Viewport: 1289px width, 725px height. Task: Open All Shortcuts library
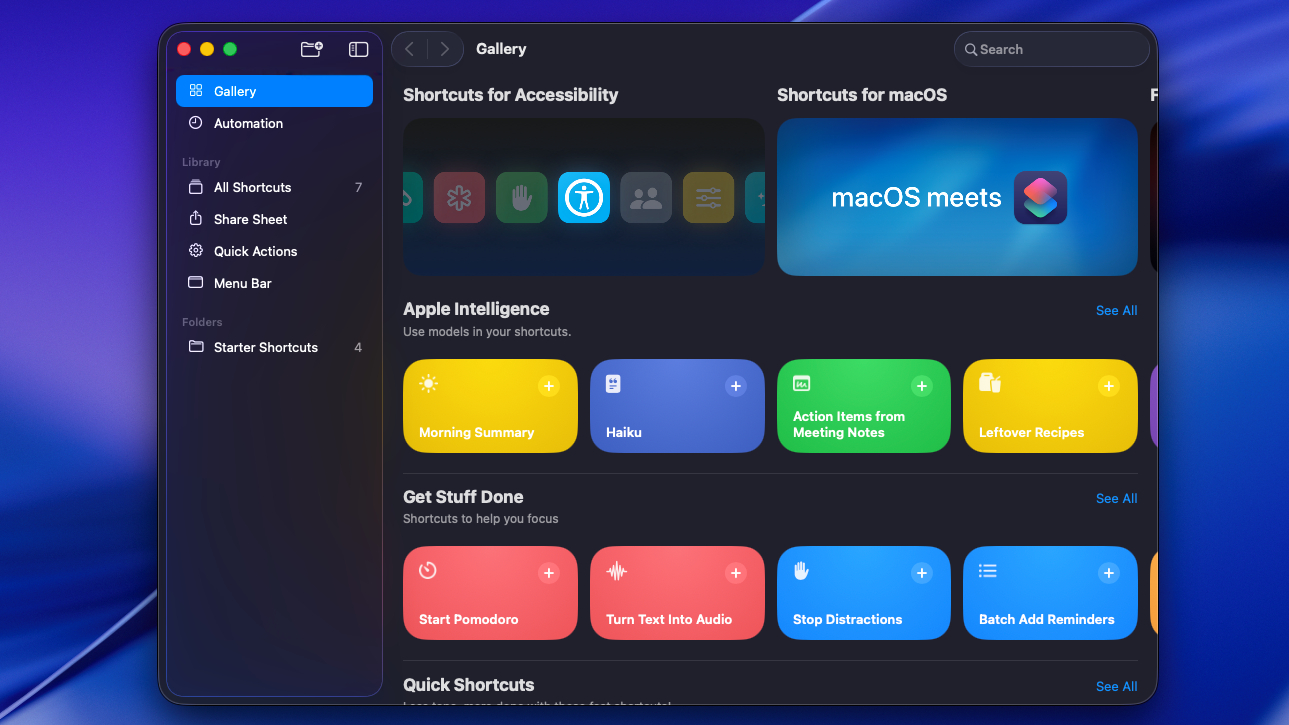point(252,187)
